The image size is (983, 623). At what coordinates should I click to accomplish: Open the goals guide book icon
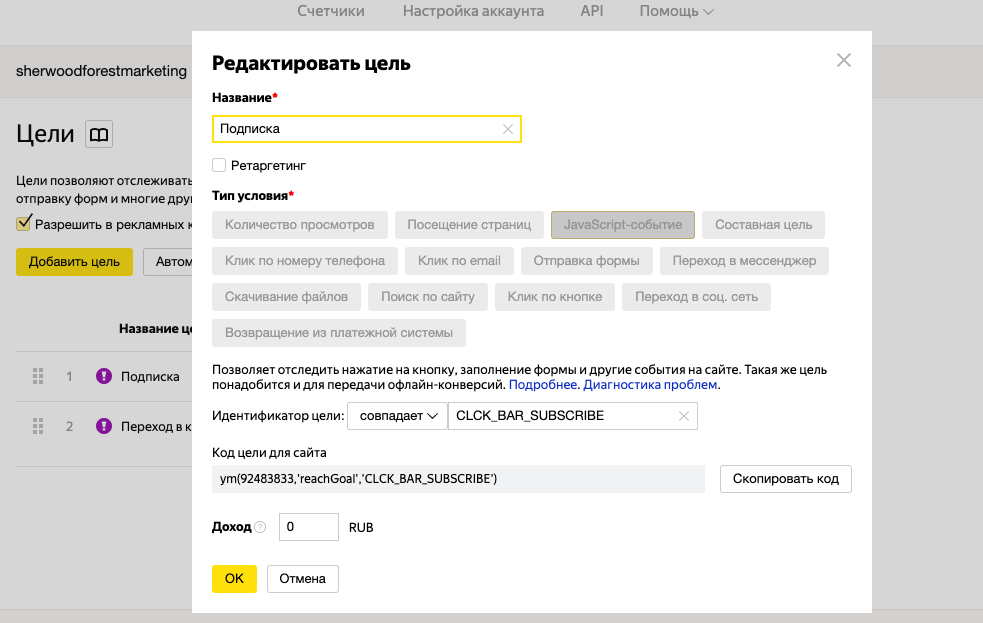pyautogui.click(x=99, y=134)
